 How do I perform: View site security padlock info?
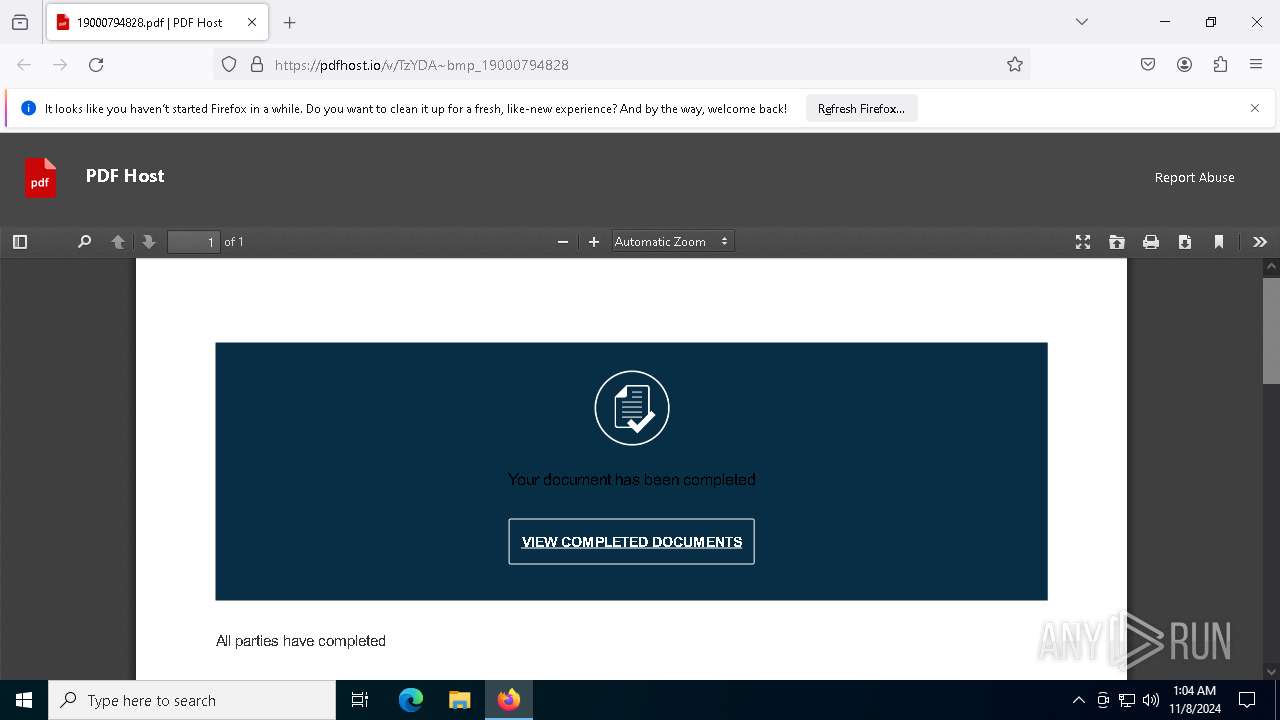pyautogui.click(x=257, y=65)
